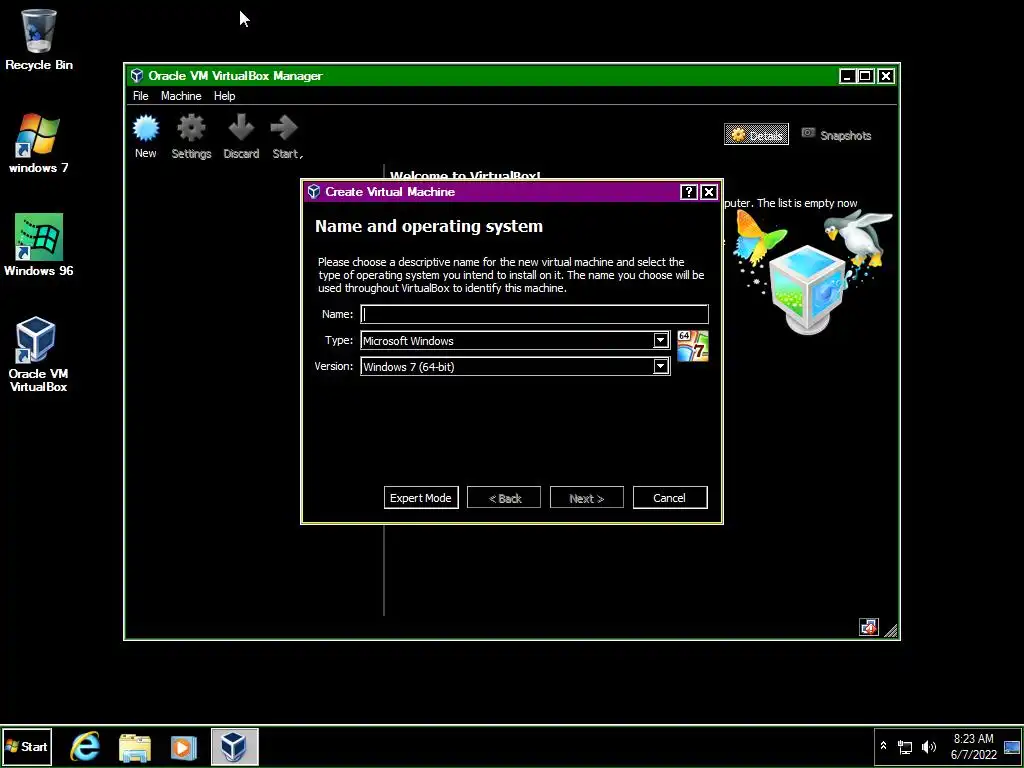Screen dimensions: 1024x768
Task: Click the network tray icon
Action: tap(905, 747)
